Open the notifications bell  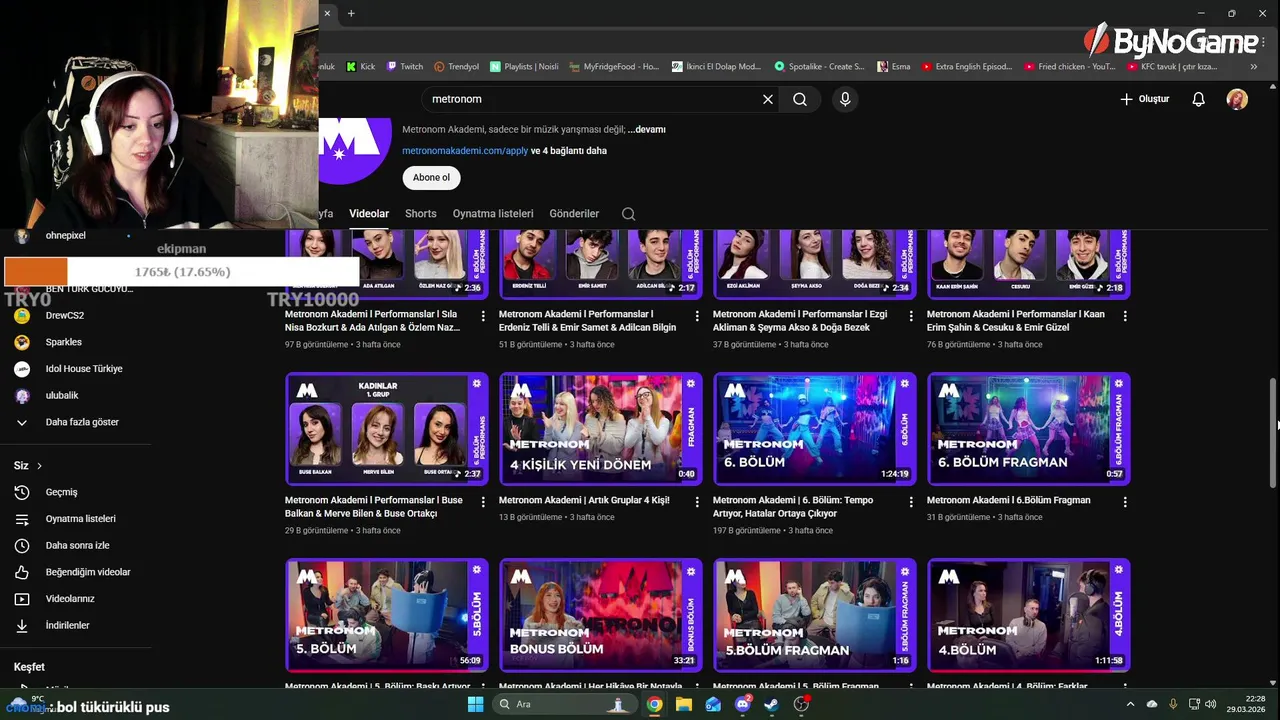[1198, 99]
